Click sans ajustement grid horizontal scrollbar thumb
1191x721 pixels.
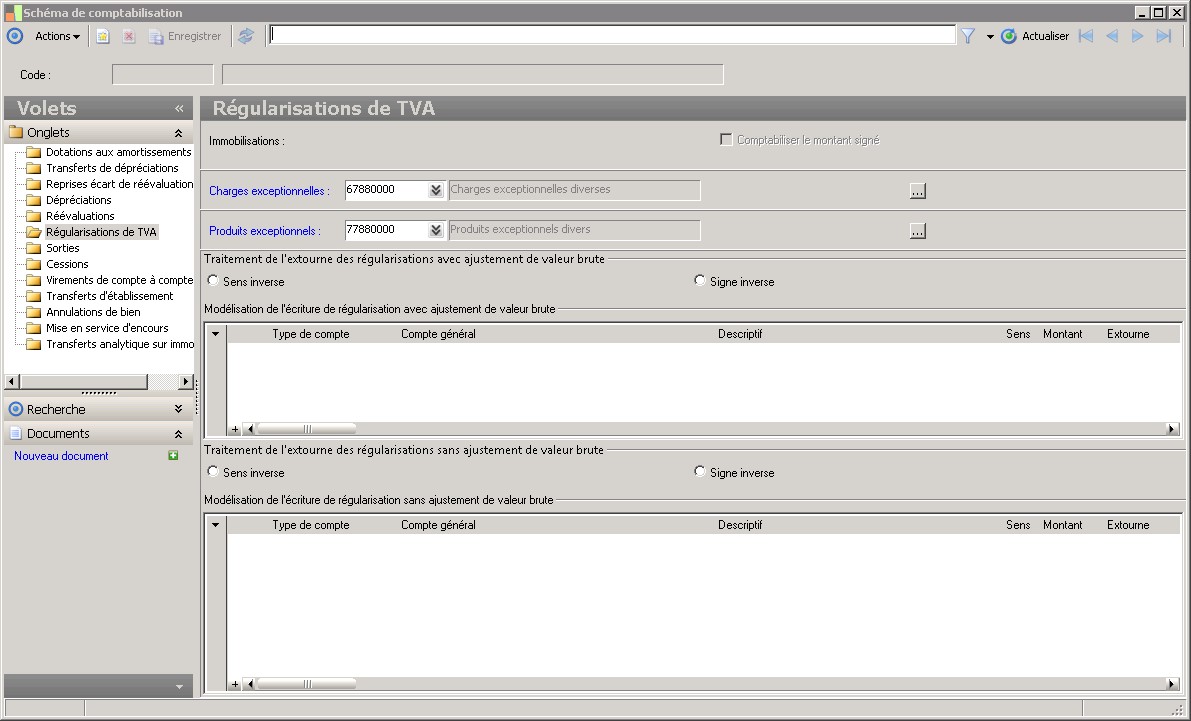click(307, 684)
